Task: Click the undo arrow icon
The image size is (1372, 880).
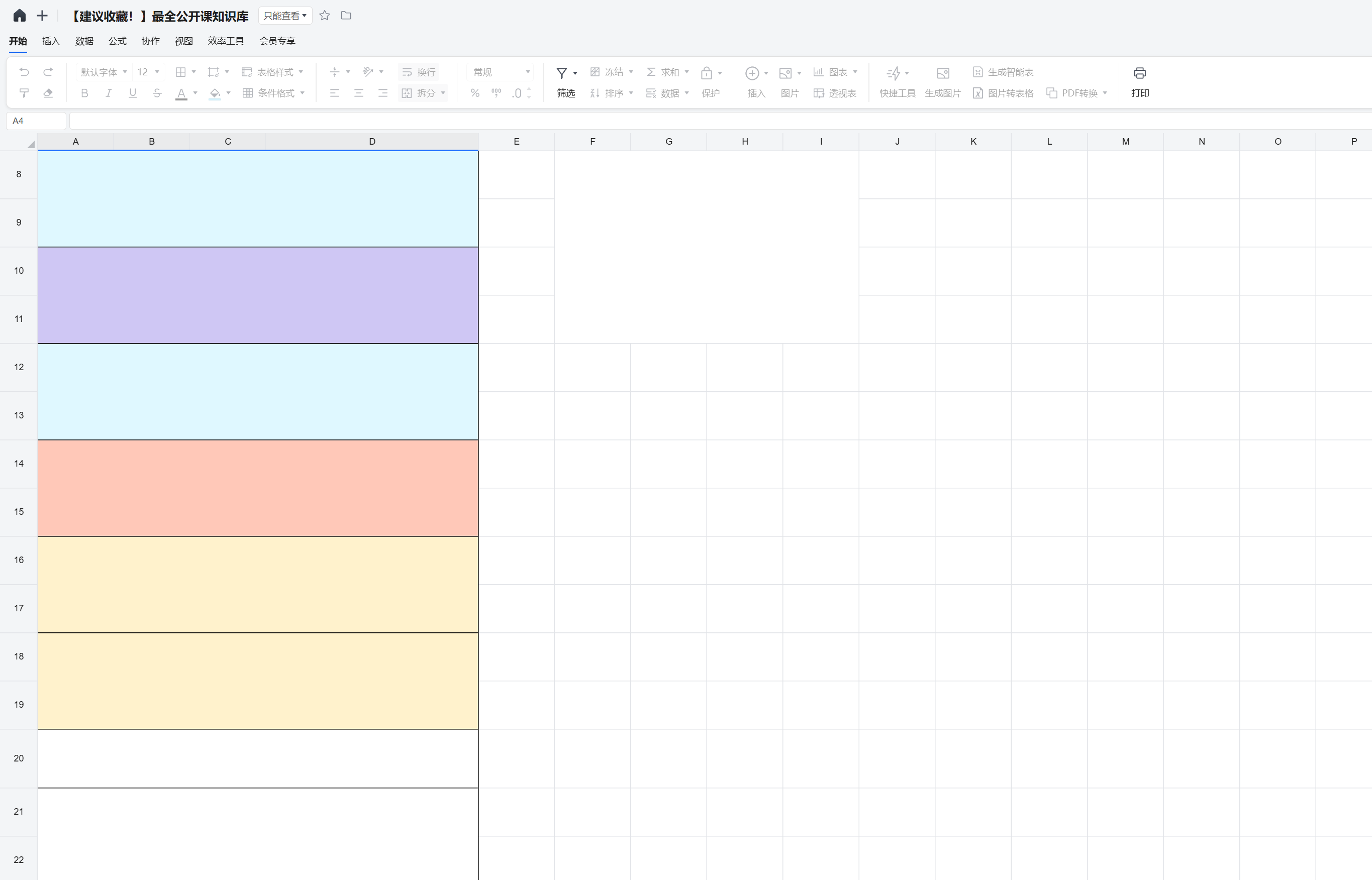Action: tap(24, 72)
